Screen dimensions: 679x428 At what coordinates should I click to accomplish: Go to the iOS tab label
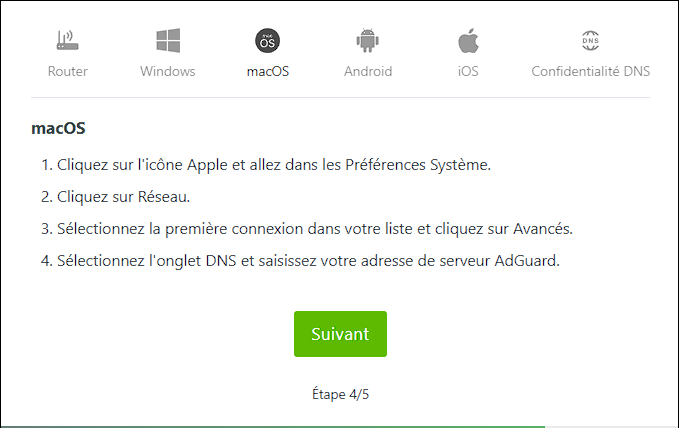pyautogui.click(x=468, y=71)
